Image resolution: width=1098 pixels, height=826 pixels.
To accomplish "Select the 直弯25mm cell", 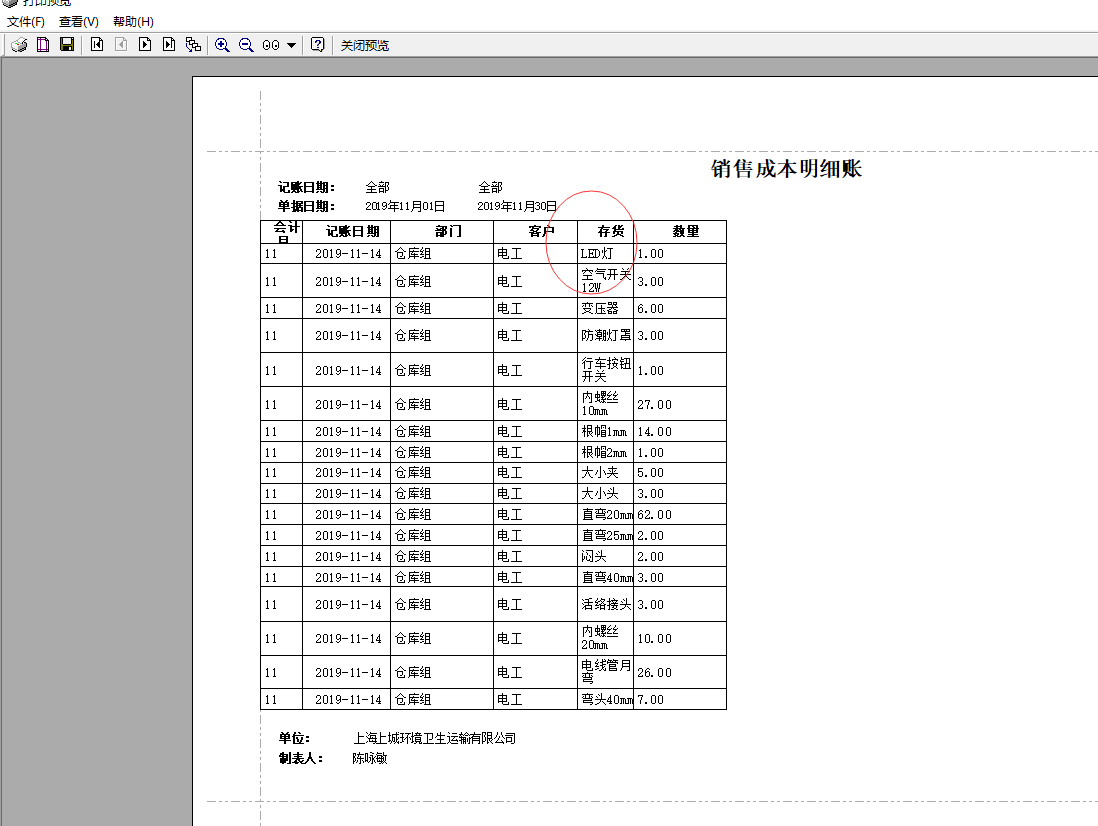I will 605,536.
